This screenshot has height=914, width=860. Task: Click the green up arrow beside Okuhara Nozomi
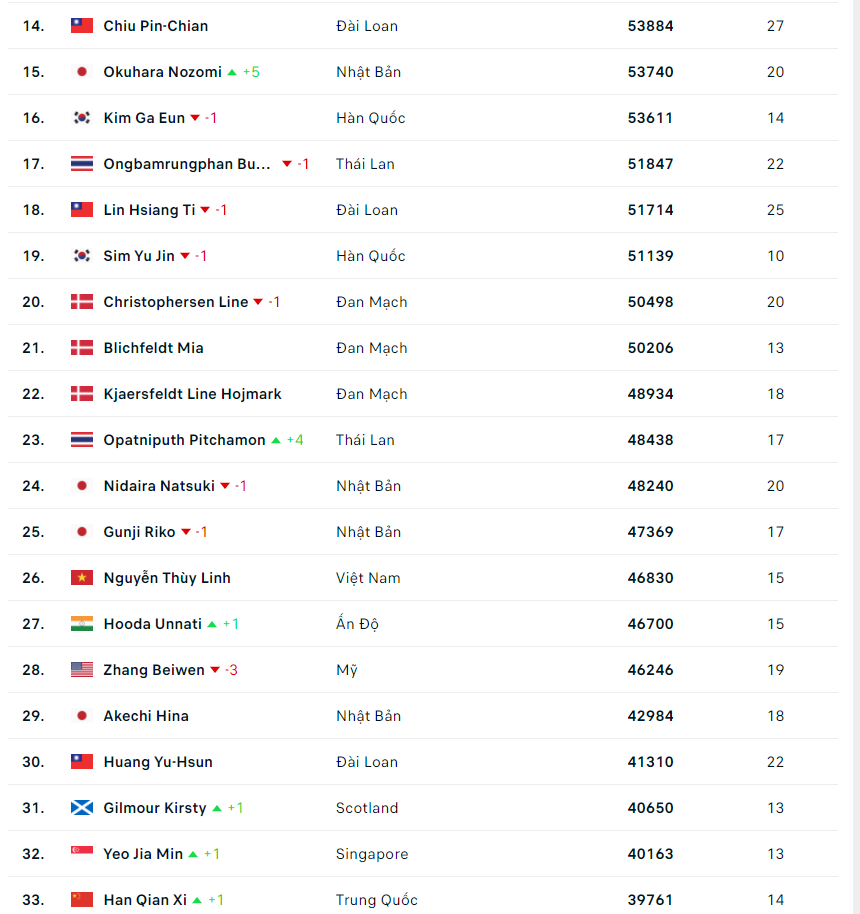click(232, 72)
